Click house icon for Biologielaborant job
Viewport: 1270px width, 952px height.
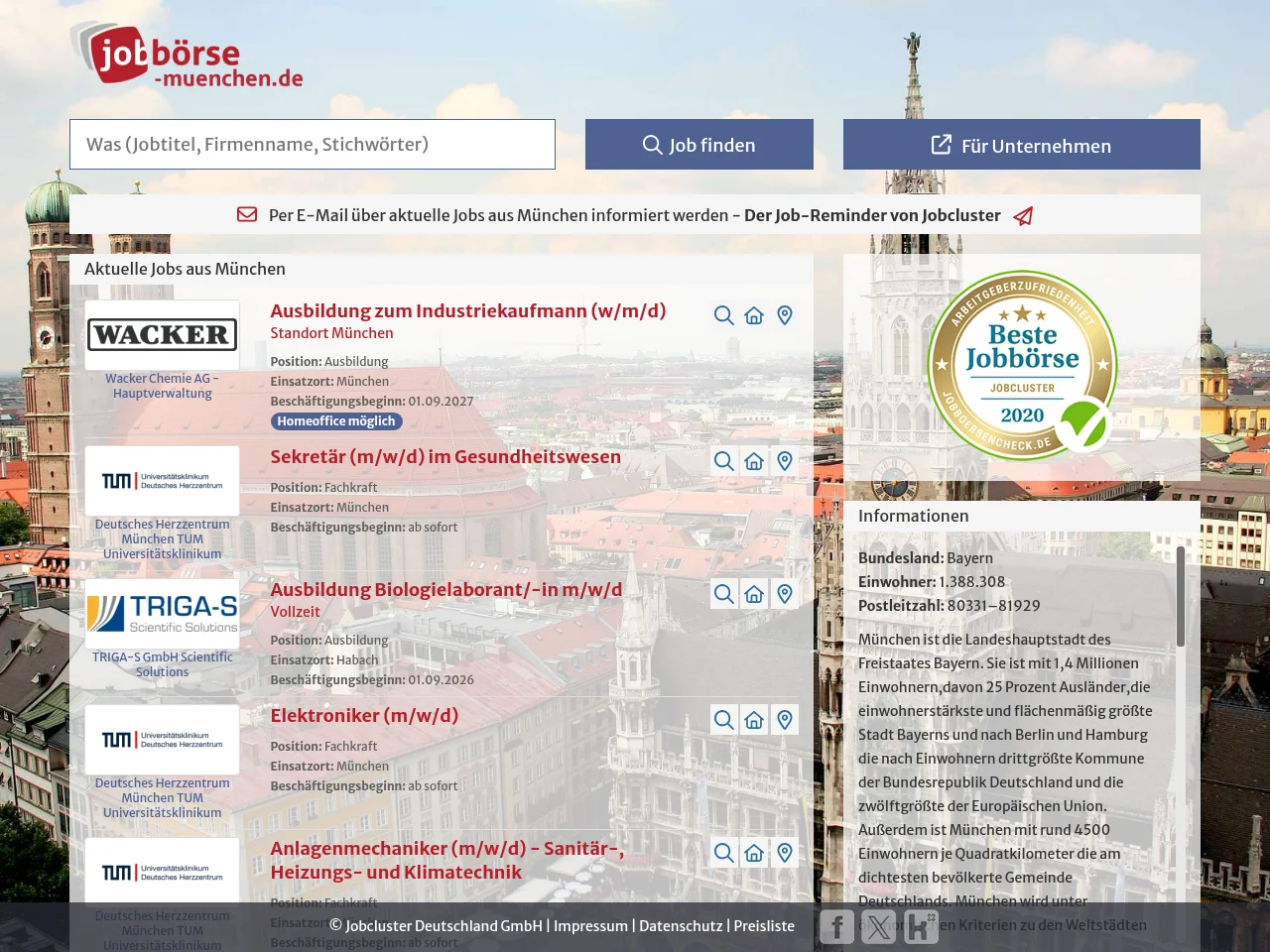(x=754, y=594)
